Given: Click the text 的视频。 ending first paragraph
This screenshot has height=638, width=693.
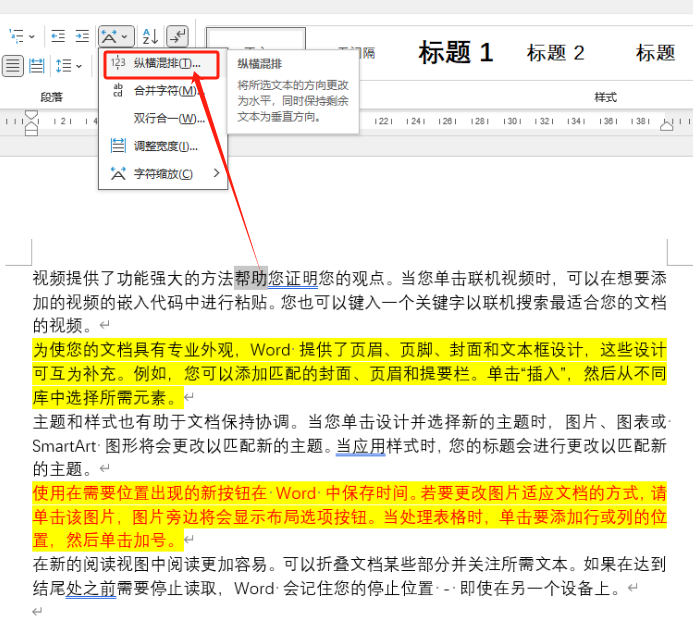Looking at the screenshot, I should (63, 326).
